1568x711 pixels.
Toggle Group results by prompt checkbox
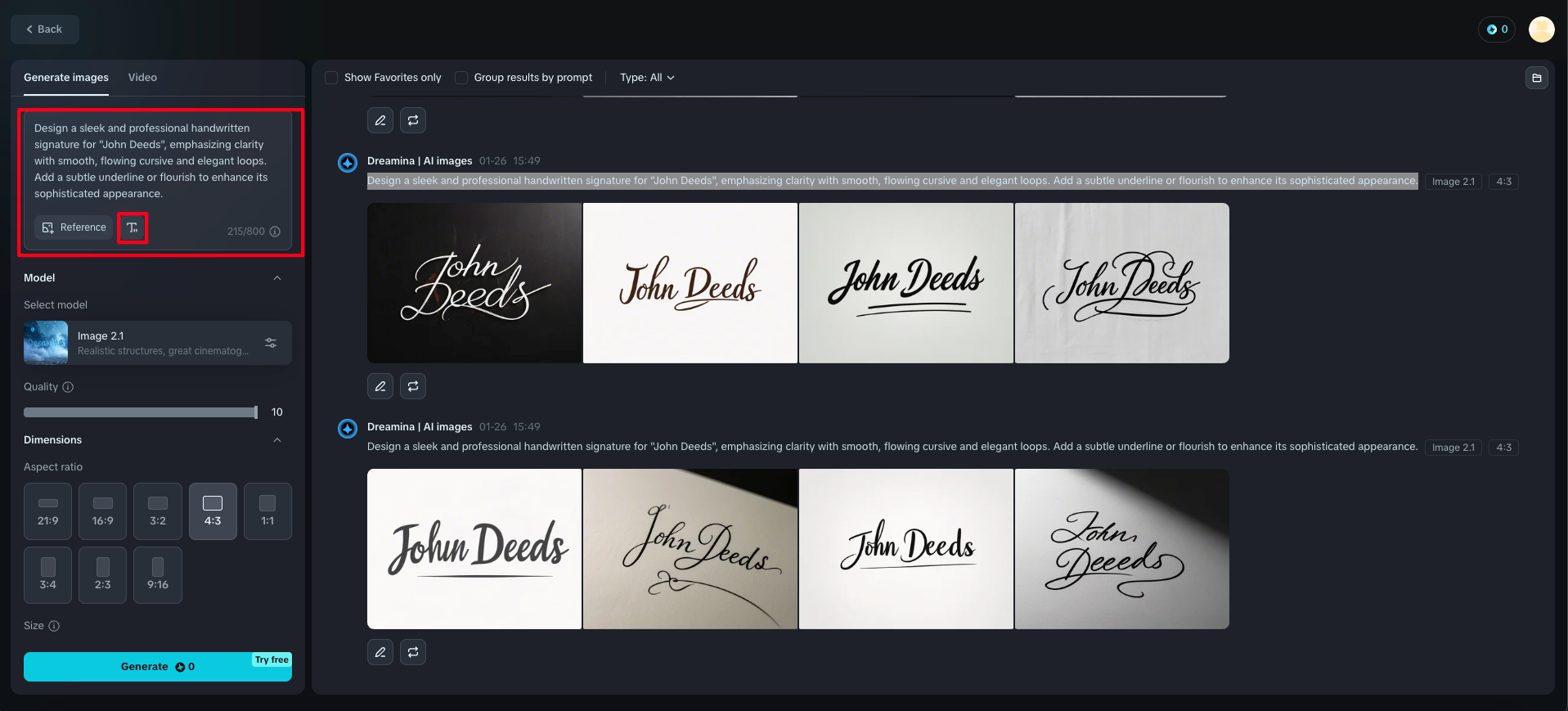[461, 78]
